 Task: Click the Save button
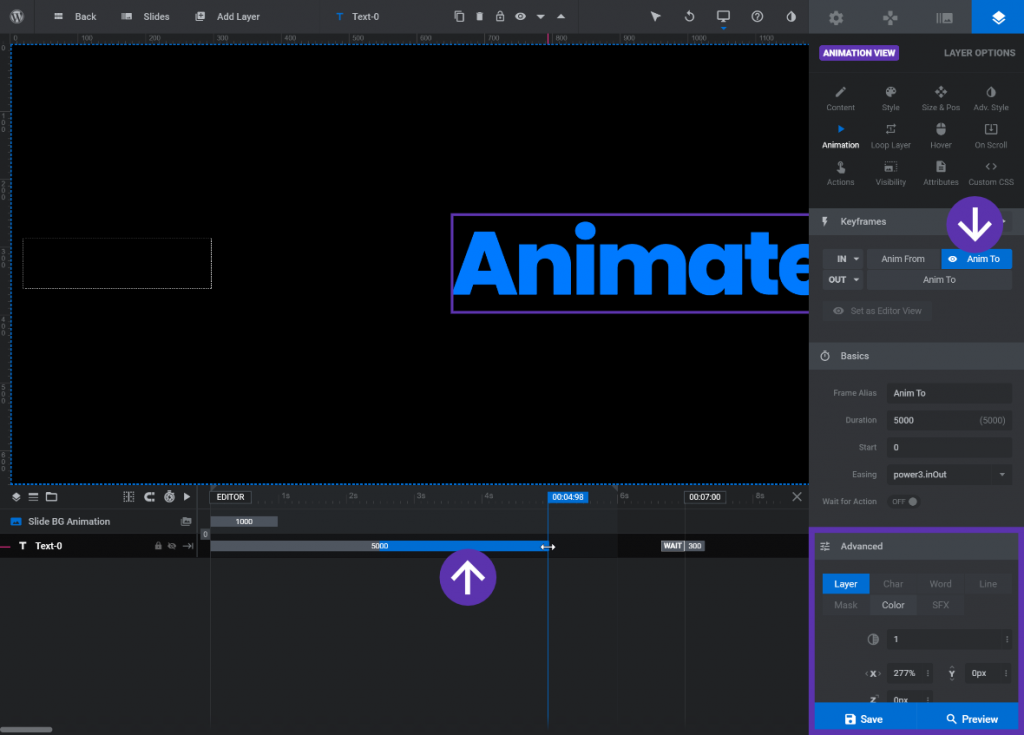coord(866,718)
